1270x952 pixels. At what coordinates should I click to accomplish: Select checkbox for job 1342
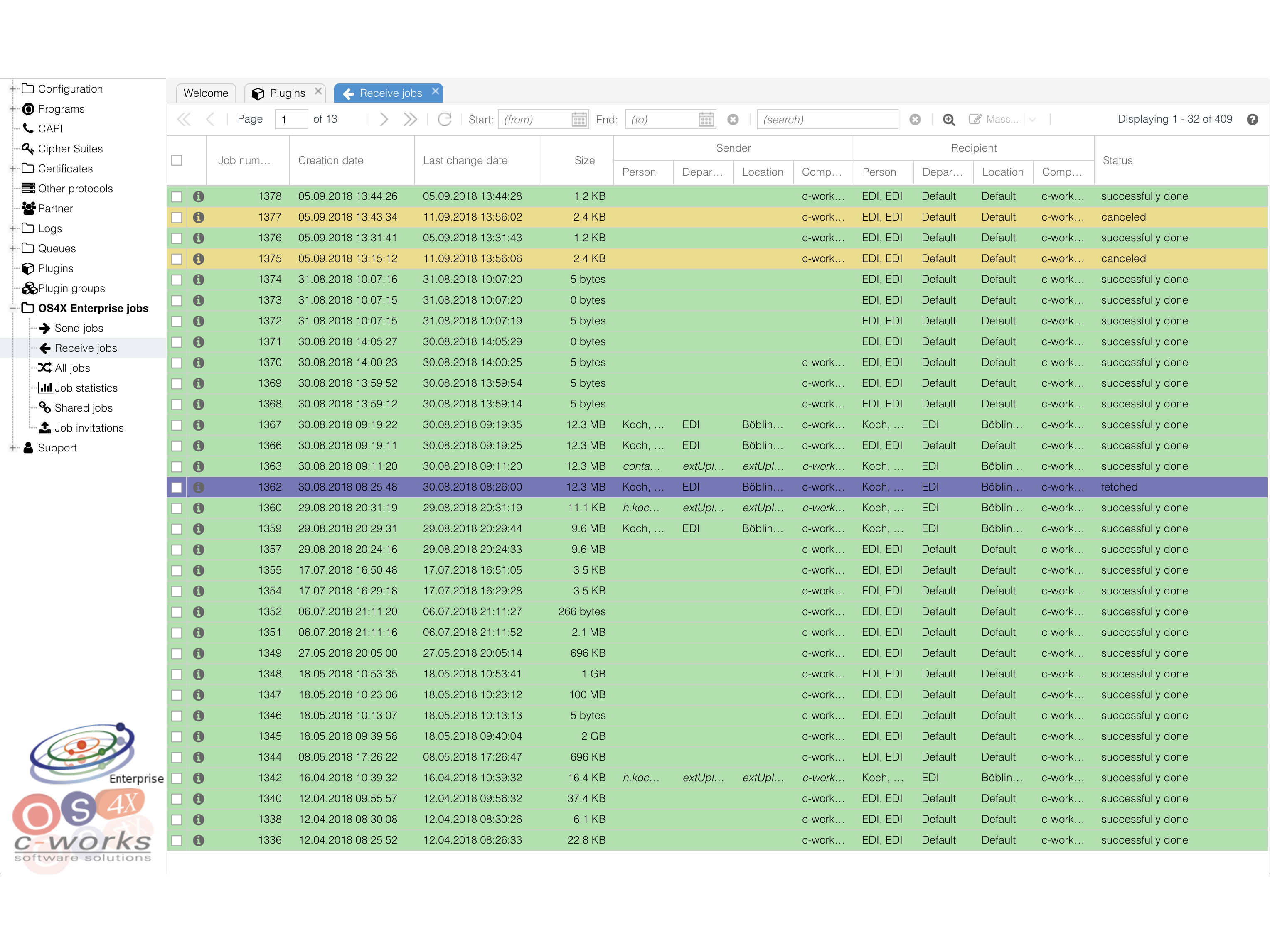pyautogui.click(x=177, y=778)
